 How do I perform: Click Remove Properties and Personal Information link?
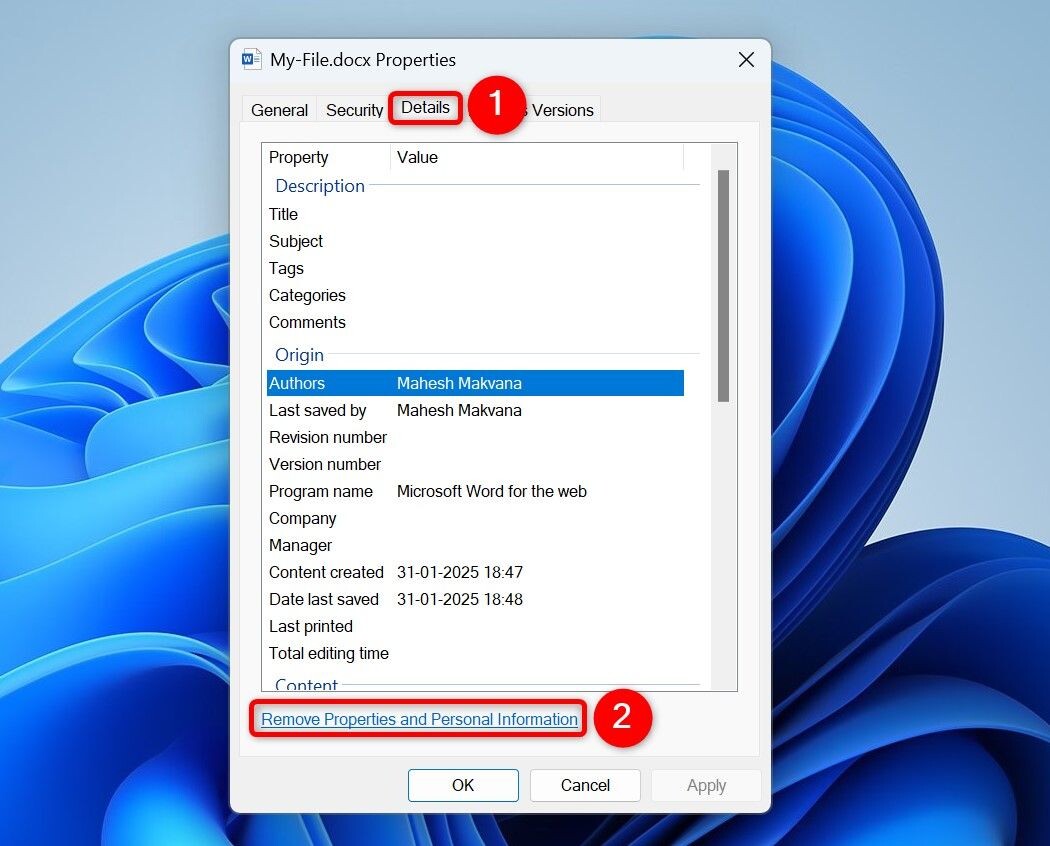click(419, 719)
